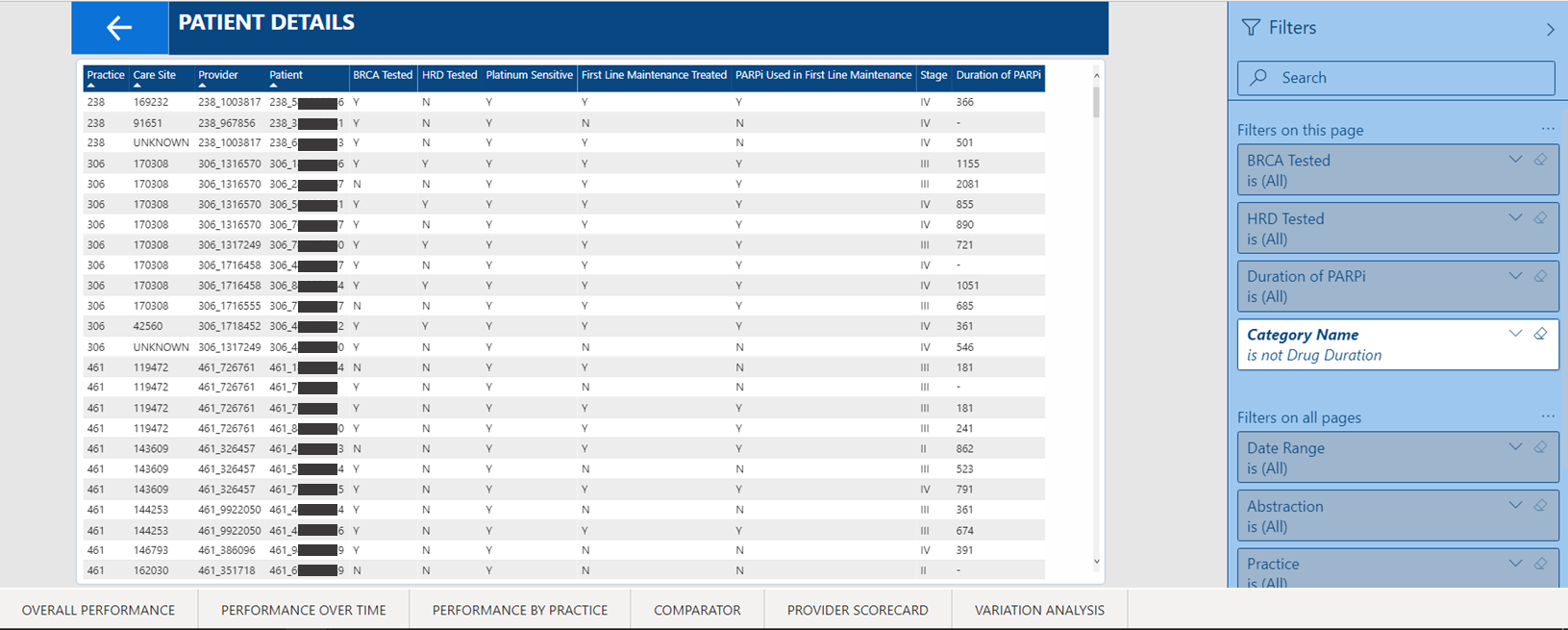Clear the Duration of PARPi filter
Viewport: 1568px width, 630px height.
pyautogui.click(x=1540, y=276)
